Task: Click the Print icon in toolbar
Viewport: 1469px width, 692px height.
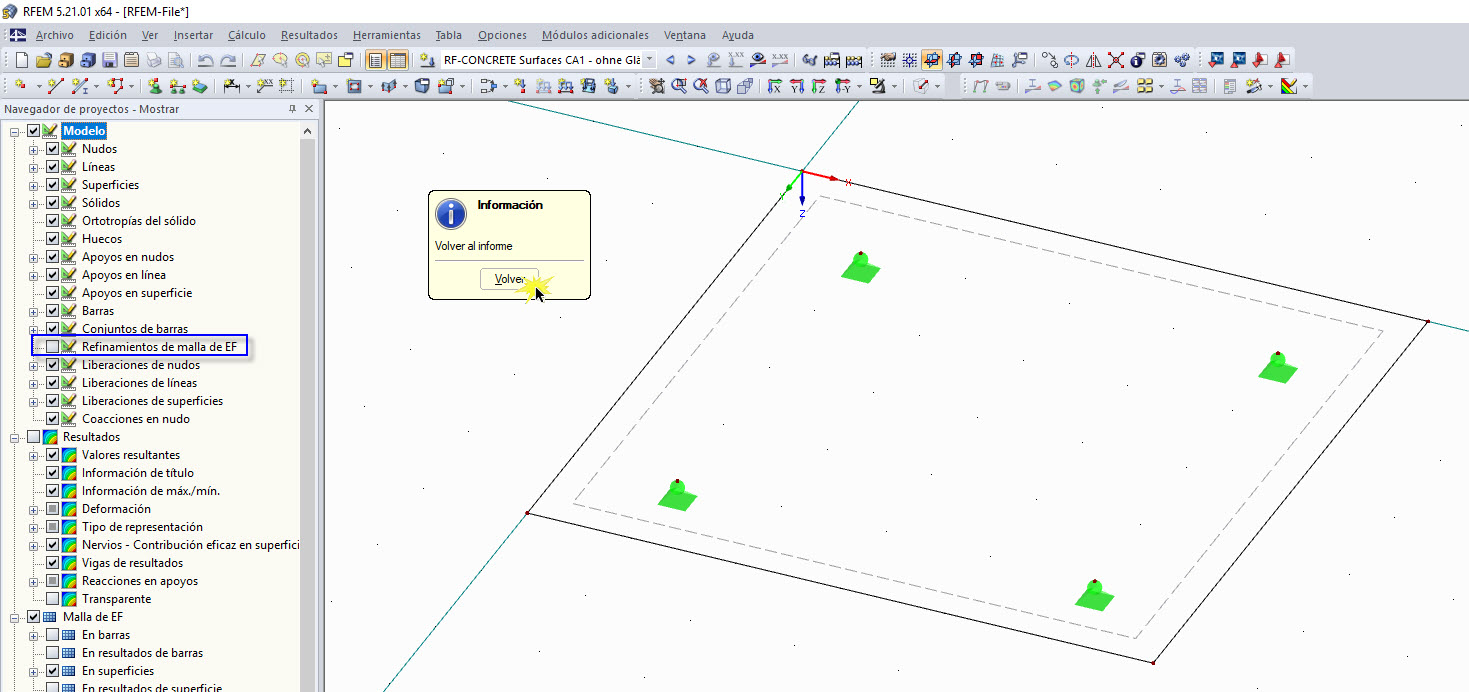Action: pyautogui.click(x=153, y=60)
